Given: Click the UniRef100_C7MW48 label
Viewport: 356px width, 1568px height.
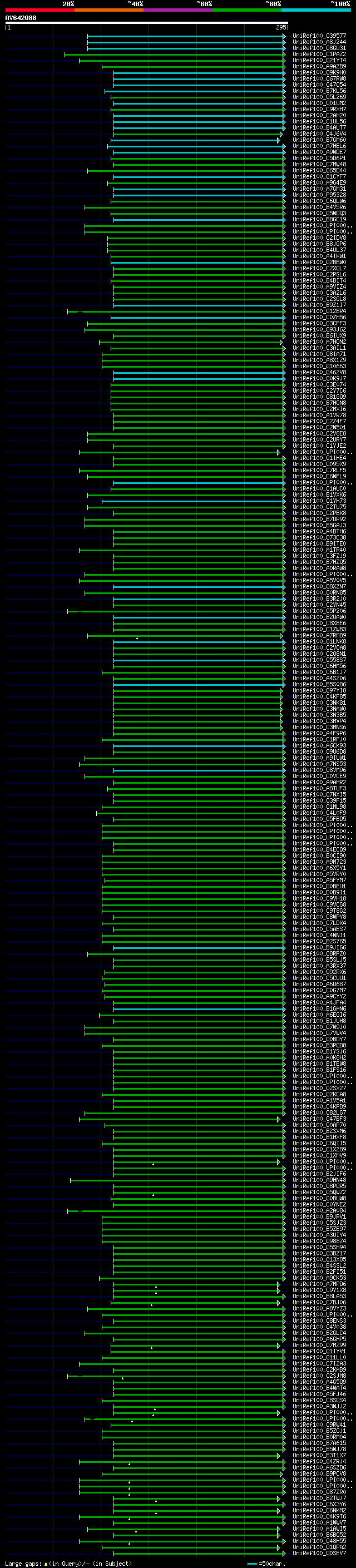Looking at the screenshot, I should 319,164.
